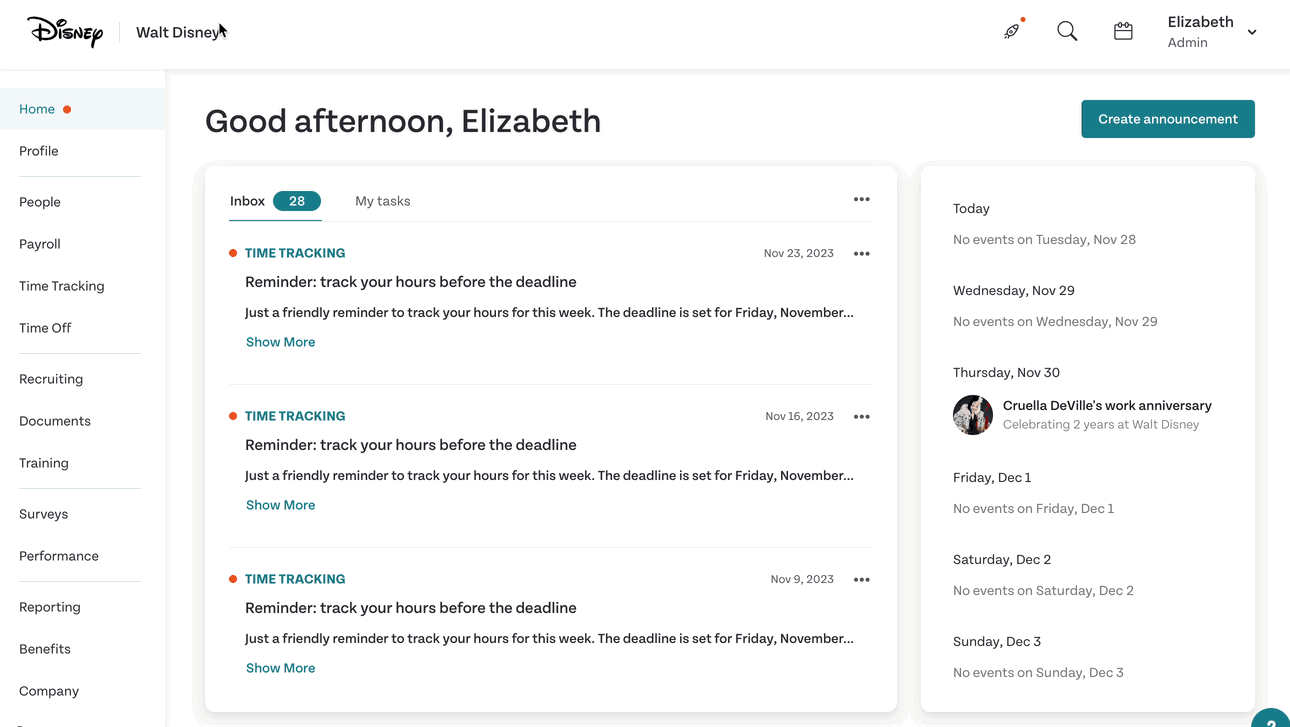Go to Home in sidebar
Screen dimensions: 1290x727
[82, 109]
